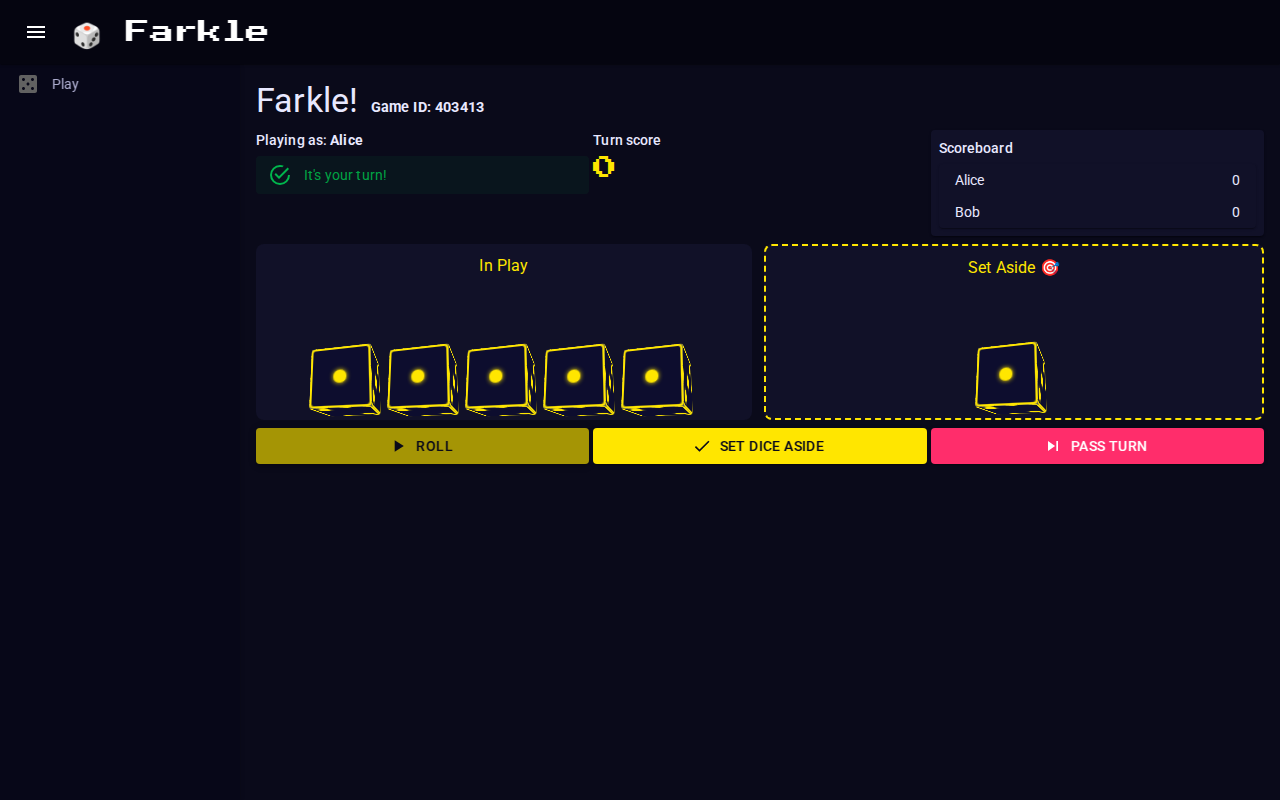This screenshot has width=1280, height=800.
Task: Open the hamburger navigation menu
Action: [x=36, y=32]
